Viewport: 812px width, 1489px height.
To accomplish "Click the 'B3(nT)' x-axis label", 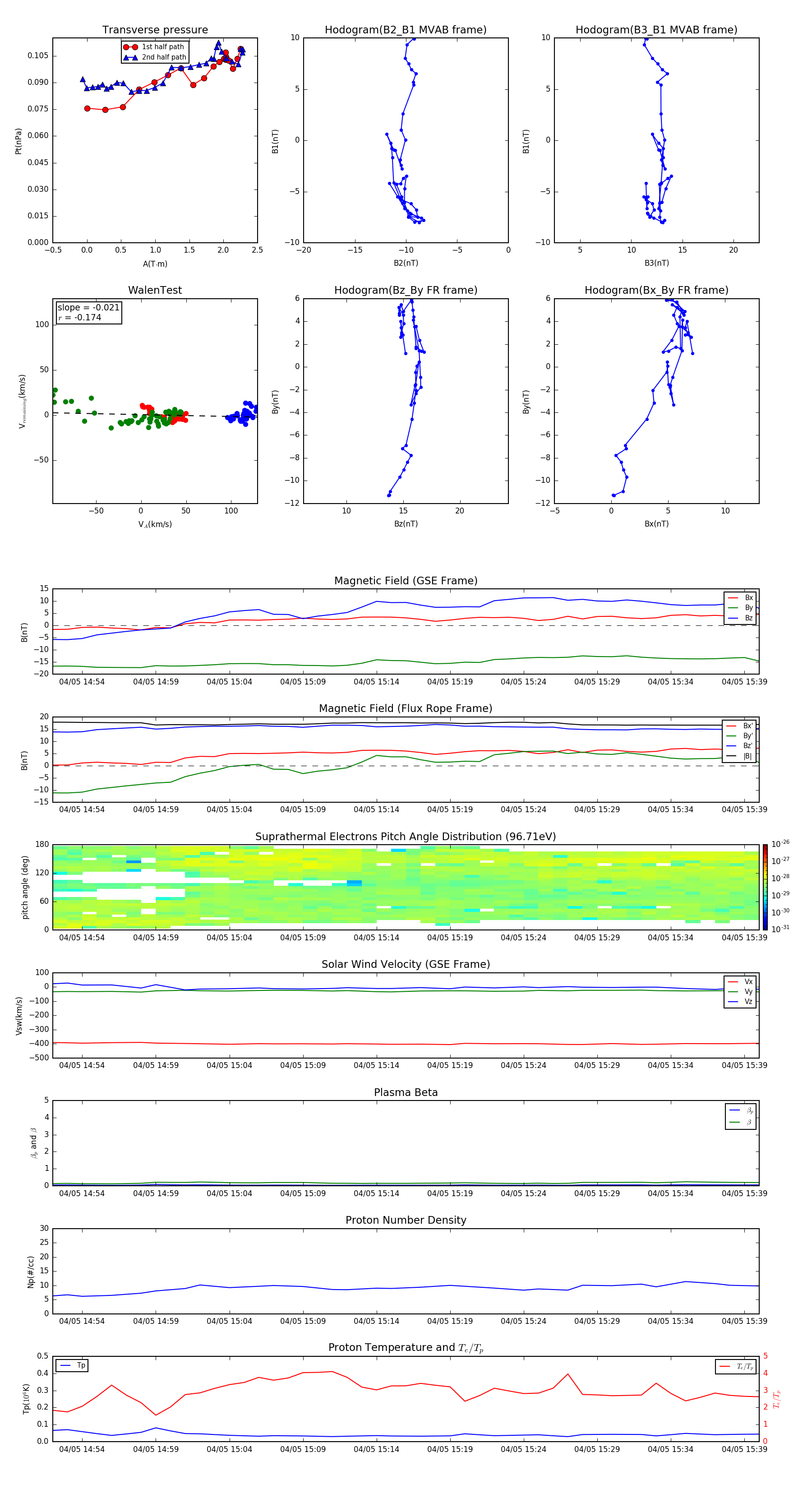I will [x=656, y=263].
